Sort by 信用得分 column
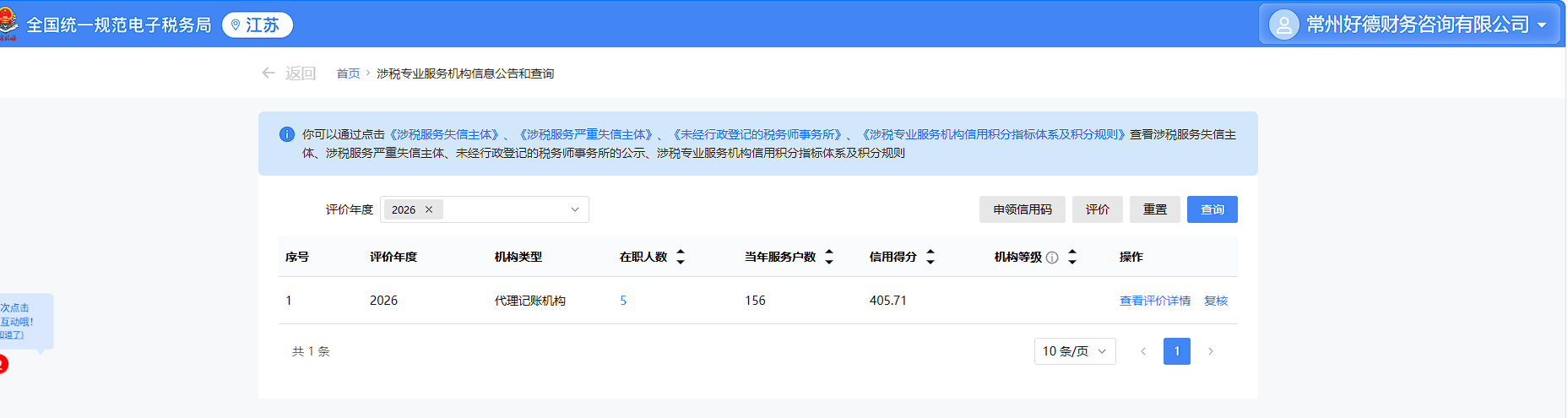Viewport: 1568px width, 418px height. [x=930, y=257]
